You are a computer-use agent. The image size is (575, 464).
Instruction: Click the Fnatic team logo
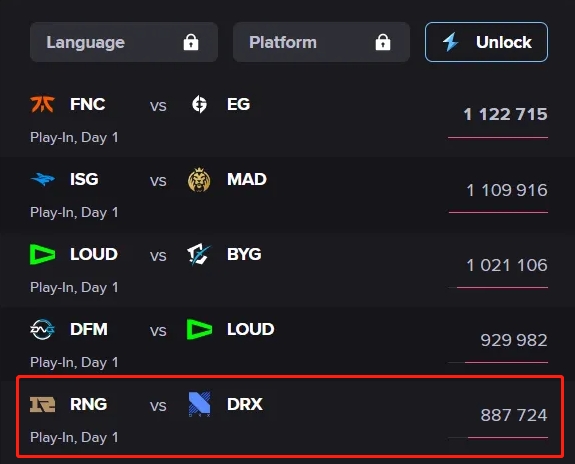tap(43, 104)
